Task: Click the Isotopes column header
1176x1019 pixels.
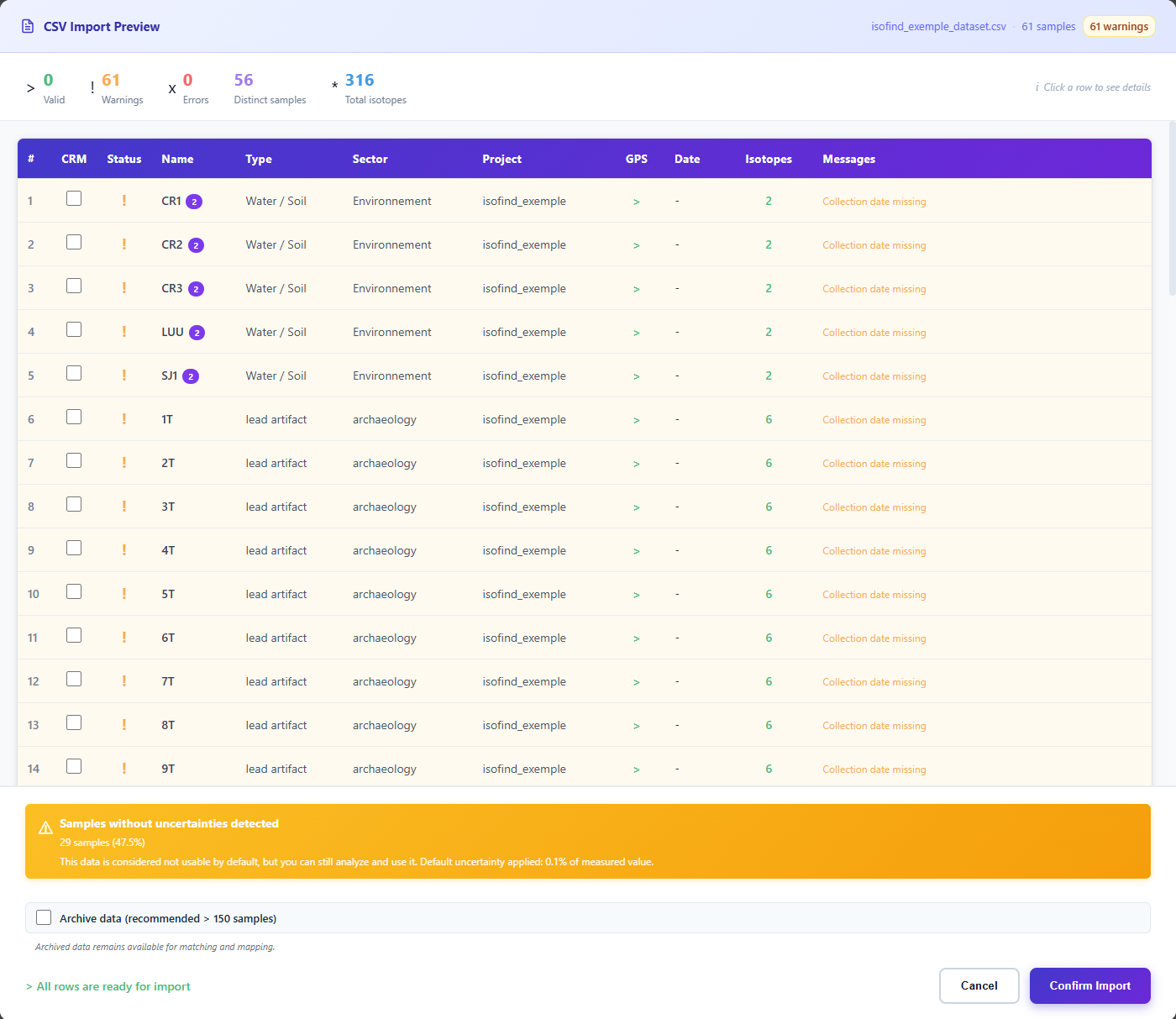Action: pos(768,159)
